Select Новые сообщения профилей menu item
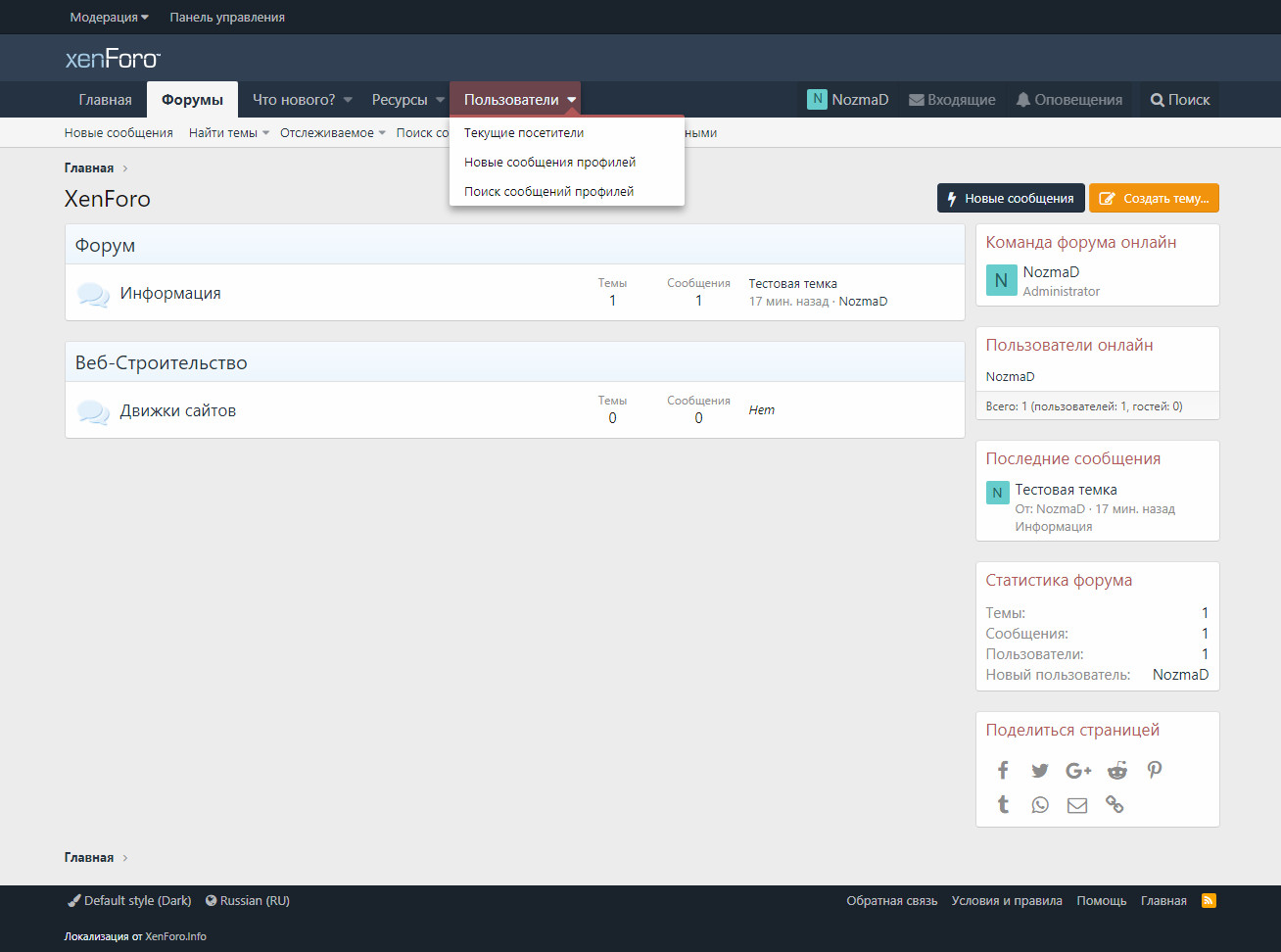Image resolution: width=1281 pixels, height=952 pixels. 567,163
